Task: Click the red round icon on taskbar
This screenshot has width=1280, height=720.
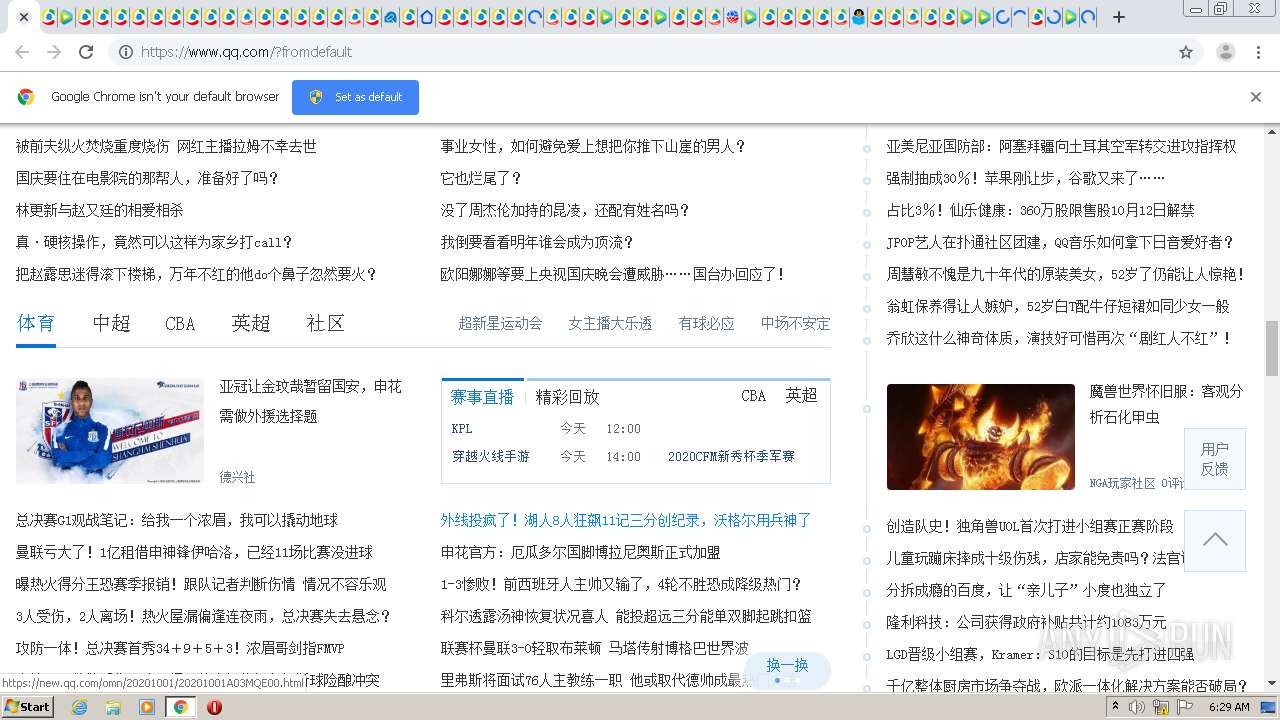Action: (x=214, y=707)
